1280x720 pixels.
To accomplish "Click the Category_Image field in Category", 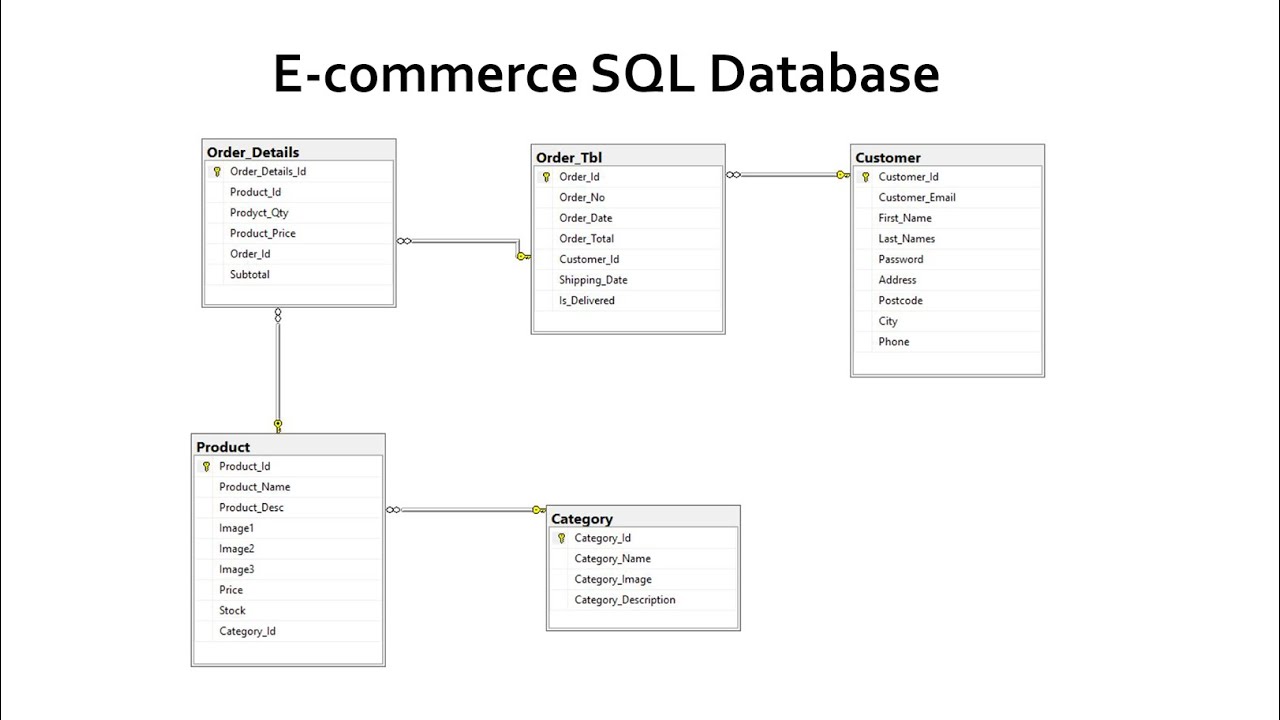I will click(x=612, y=578).
